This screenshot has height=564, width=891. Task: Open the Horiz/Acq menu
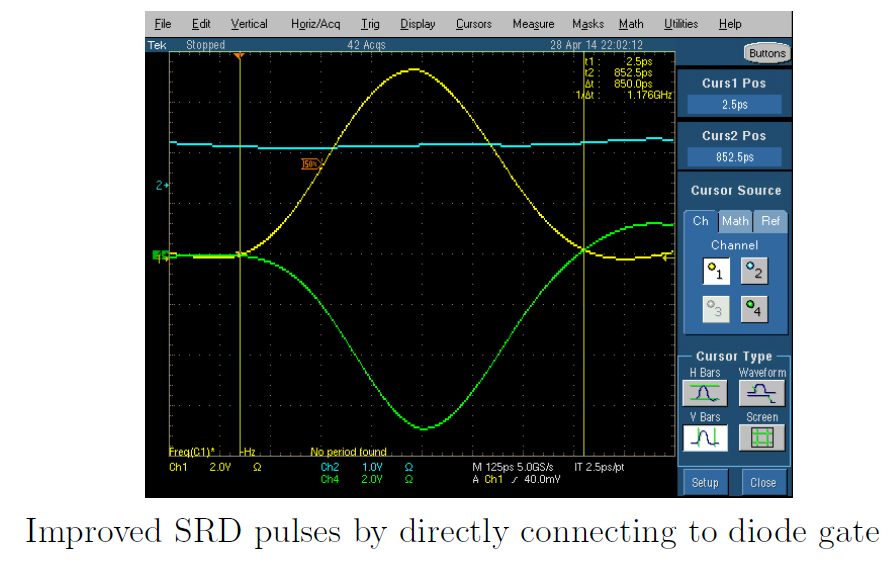pyautogui.click(x=315, y=24)
